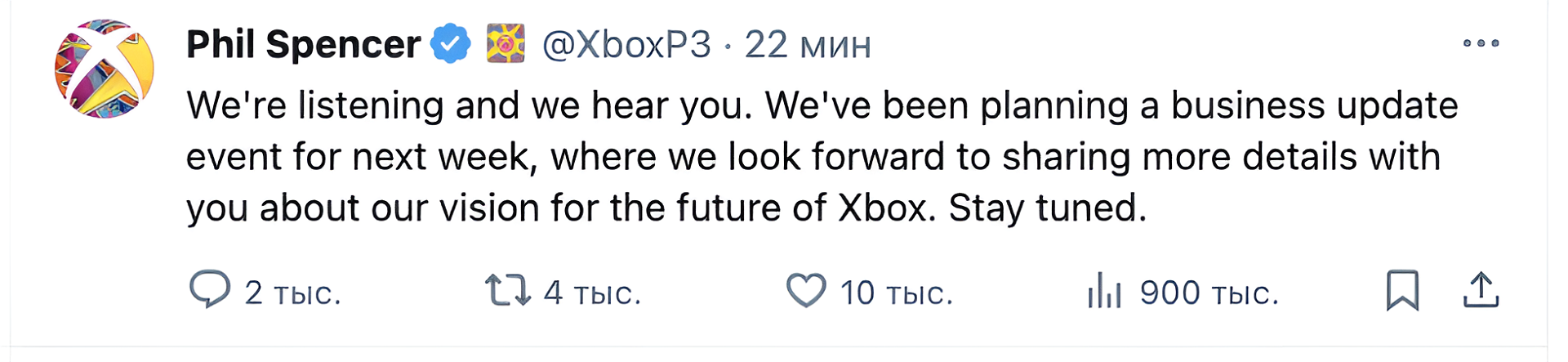
Task: Click the blue verified checkmark badge
Action: [x=451, y=44]
